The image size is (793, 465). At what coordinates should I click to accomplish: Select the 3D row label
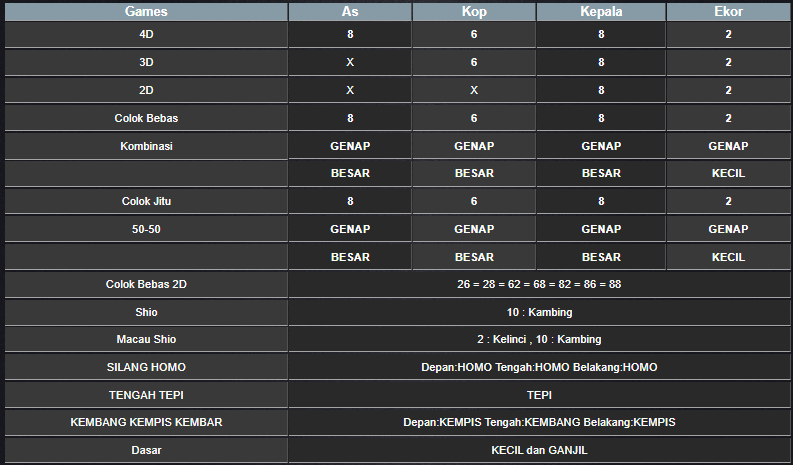(146, 62)
